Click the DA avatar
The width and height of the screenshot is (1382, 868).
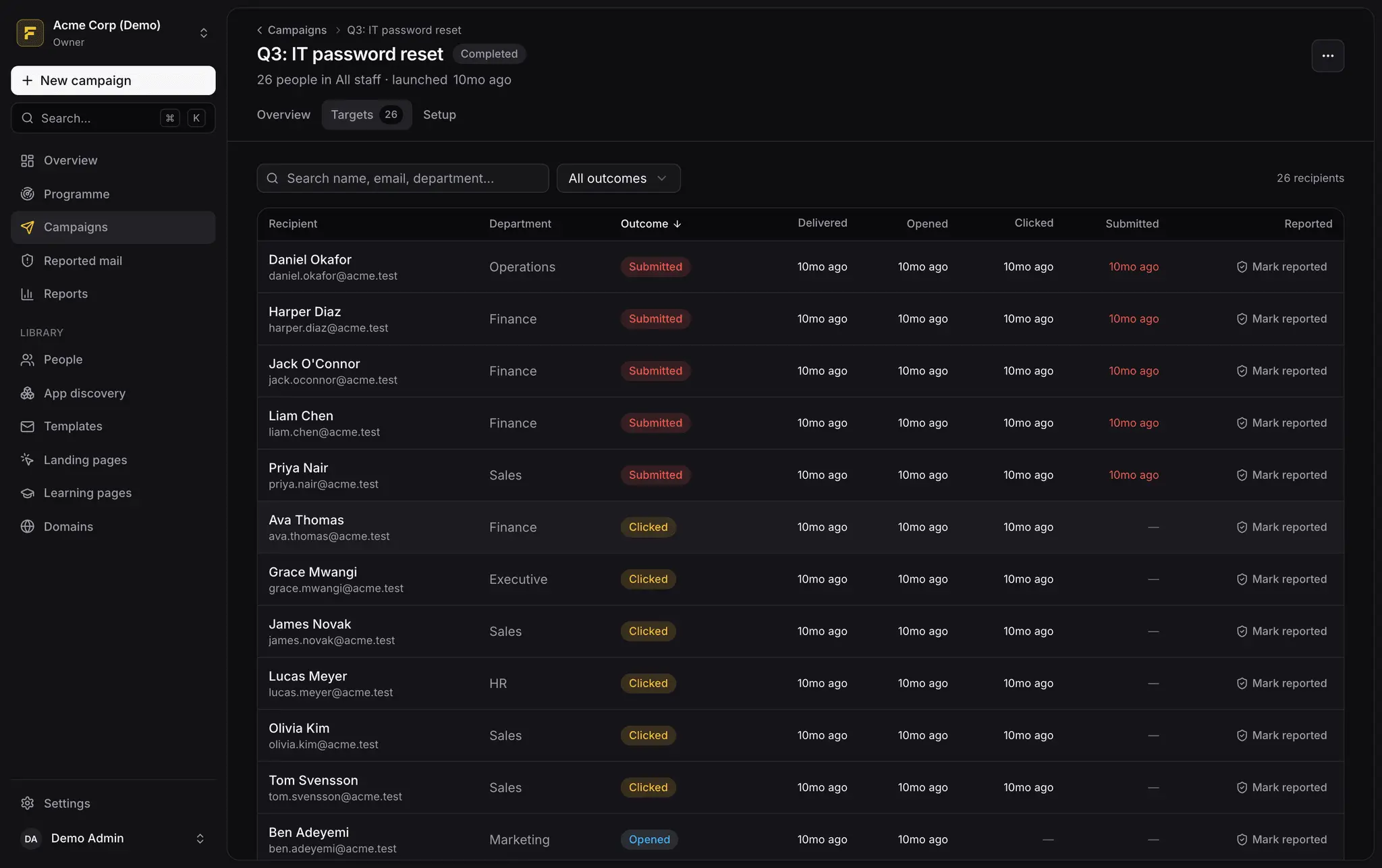coord(31,839)
